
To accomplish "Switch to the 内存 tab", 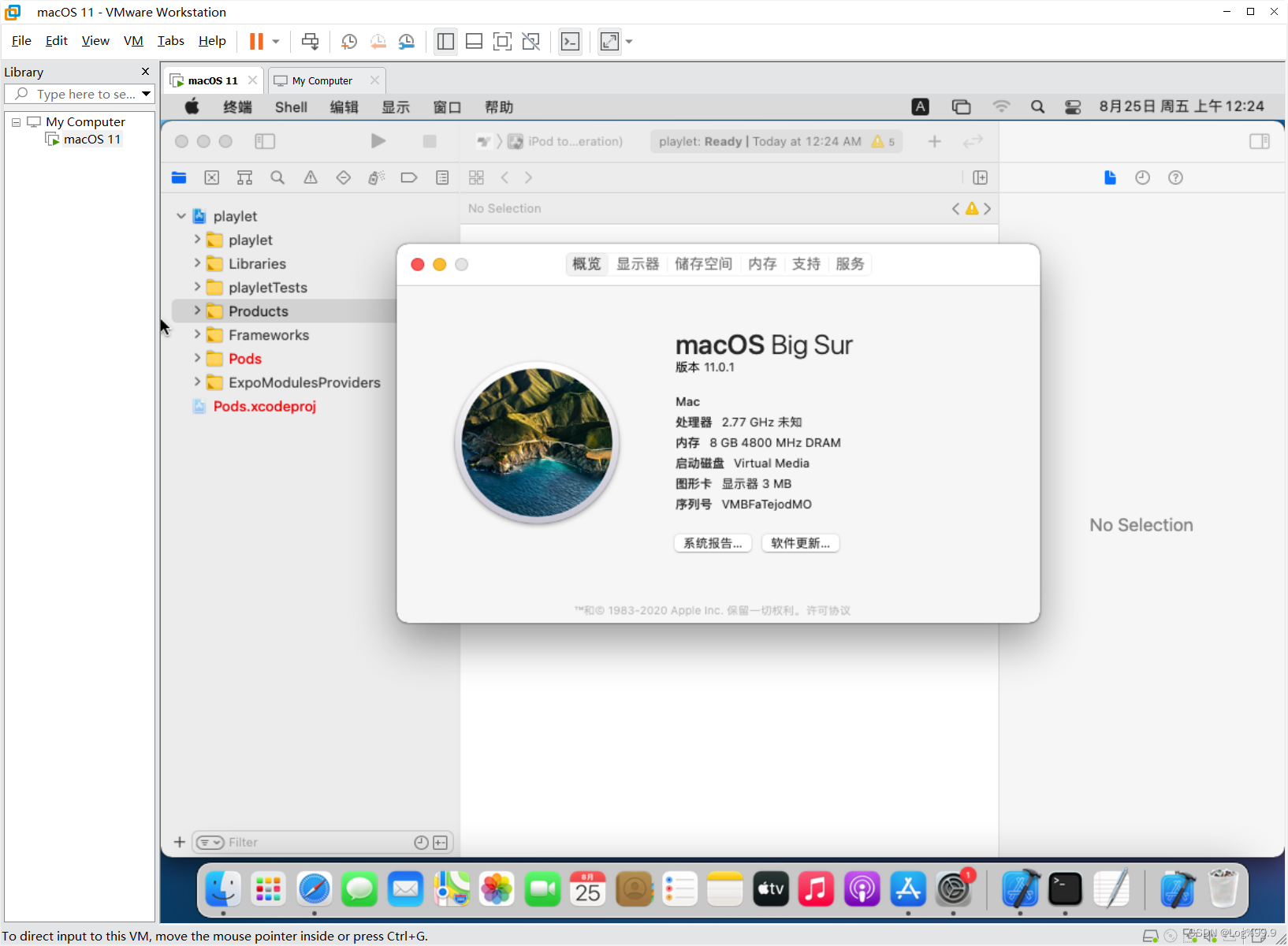I will (x=762, y=264).
